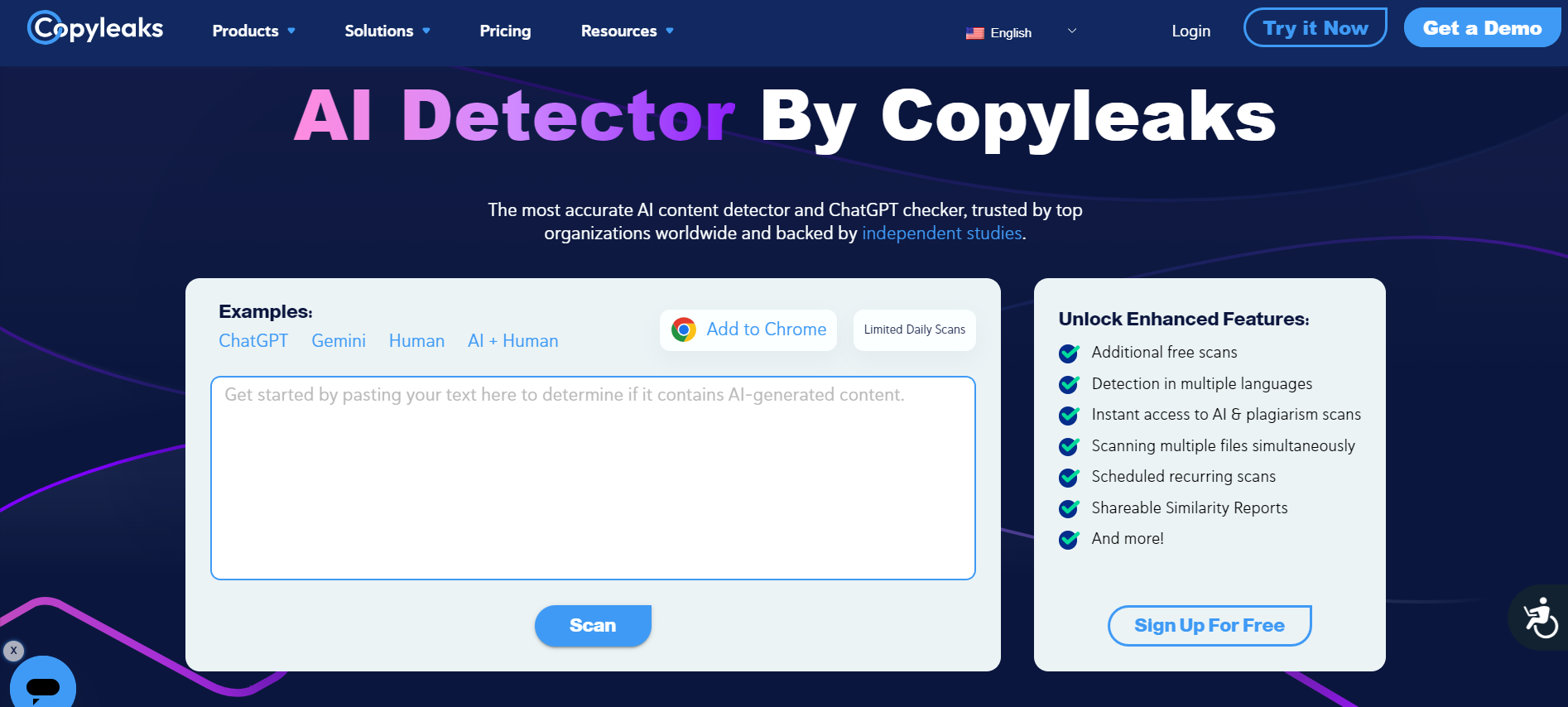1568x707 pixels.
Task: Expand the Solutions menu
Action: pos(387,31)
